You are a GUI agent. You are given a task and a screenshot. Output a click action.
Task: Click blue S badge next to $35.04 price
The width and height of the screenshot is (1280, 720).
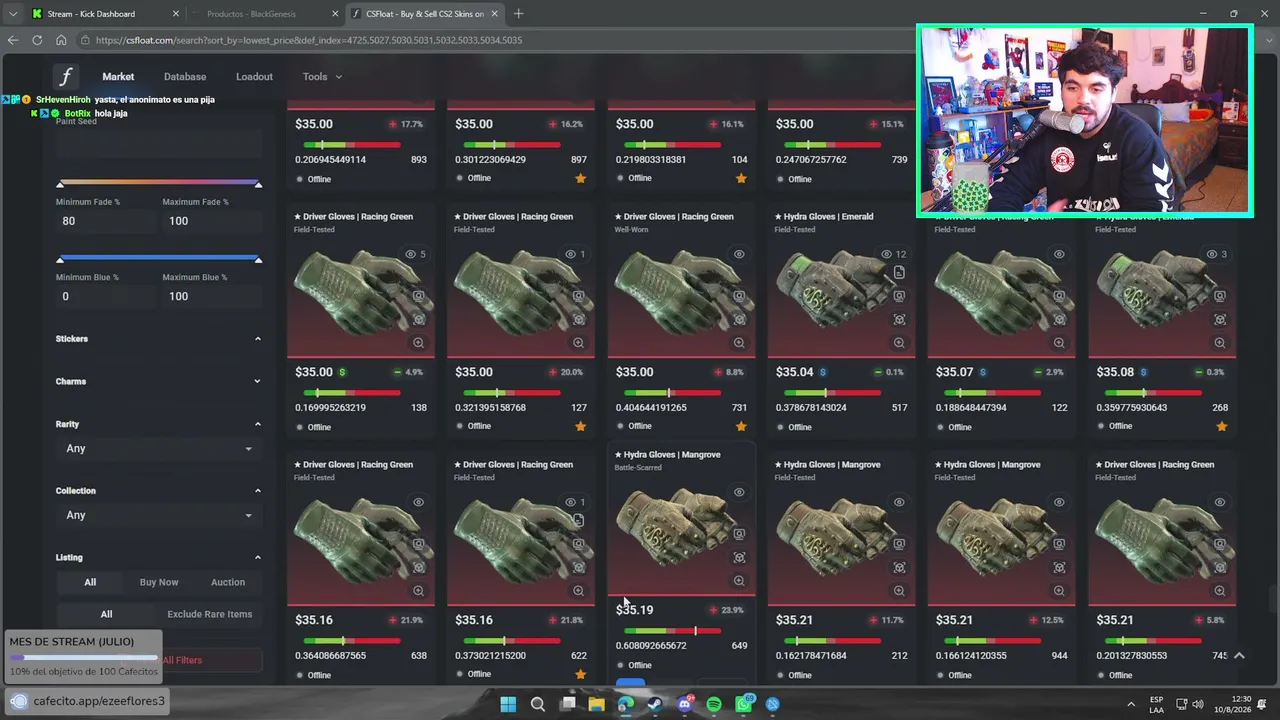point(823,372)
